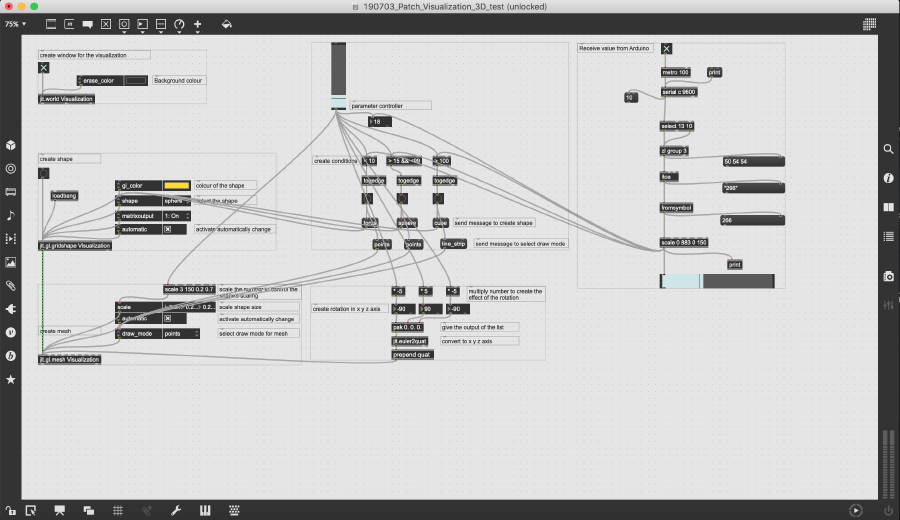Screen dimensions: 900x520
Task: Open the Max Console (wrench icon)
Action: tap(176, 510)
